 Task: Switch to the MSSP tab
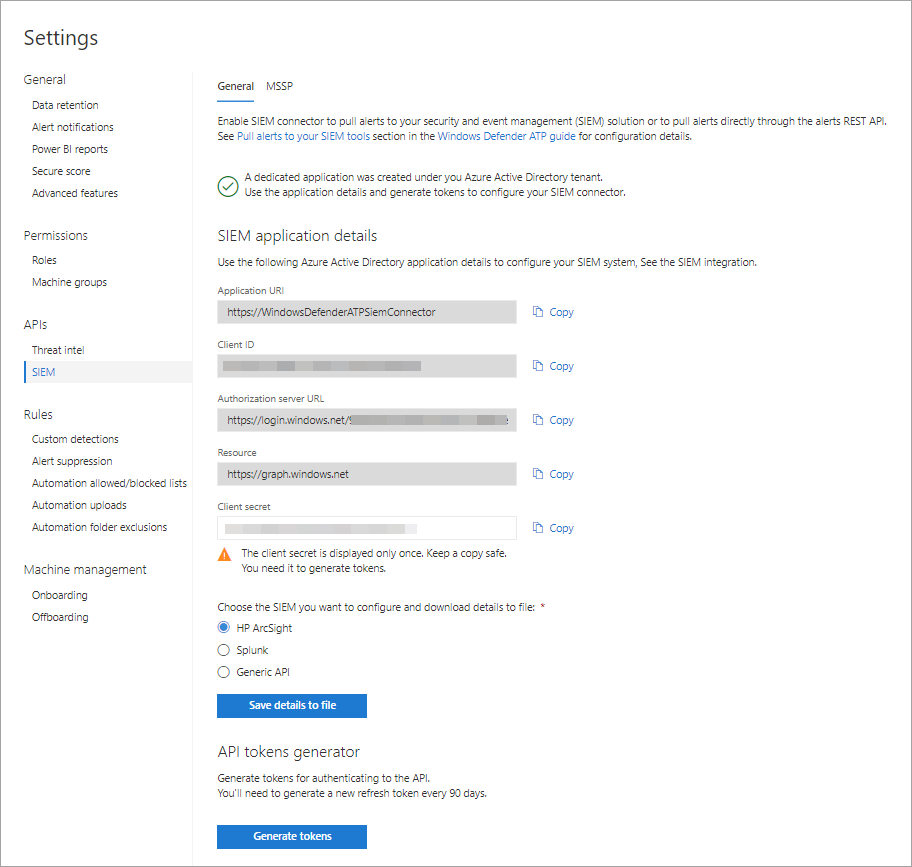click(x=279, y=86)
